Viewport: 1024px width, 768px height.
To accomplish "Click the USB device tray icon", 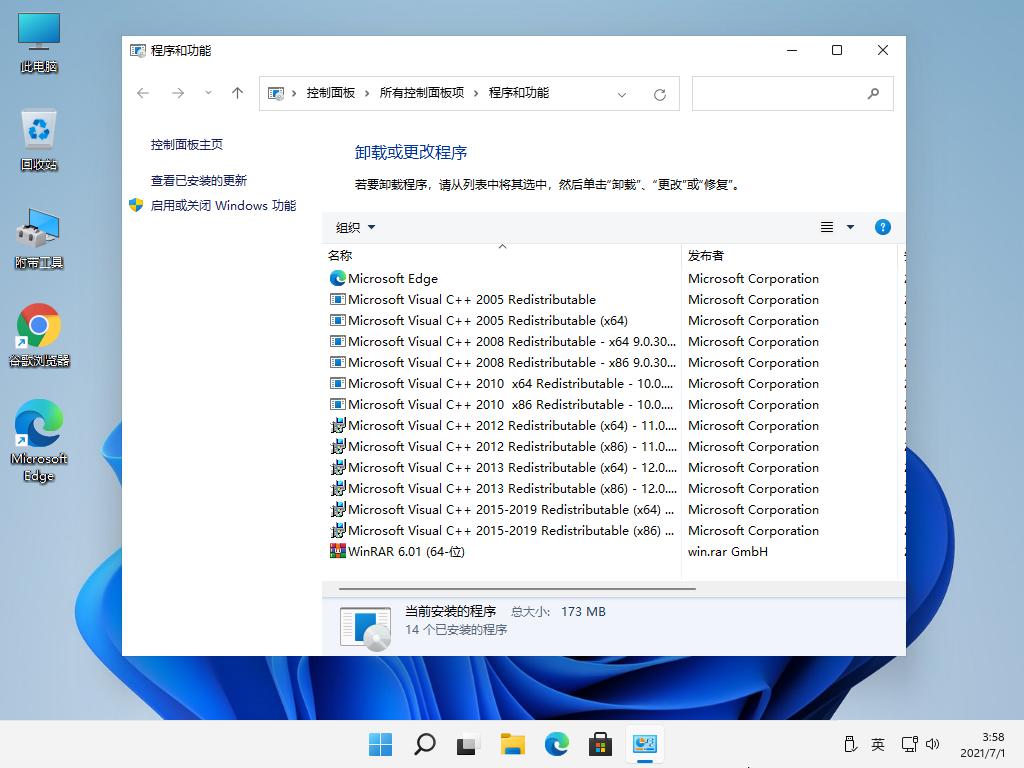I will pos(850,744).
